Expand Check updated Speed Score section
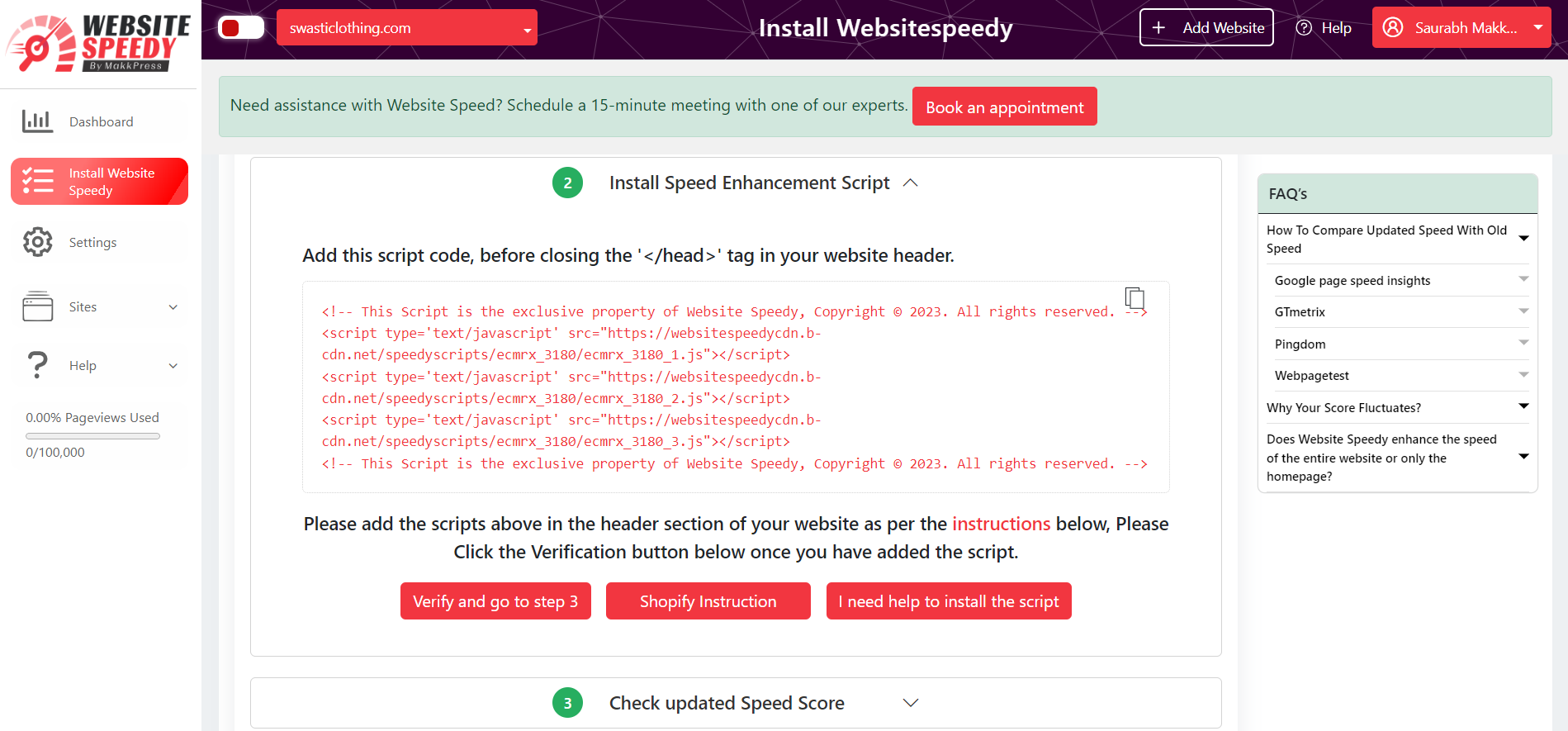 [911, 703]
